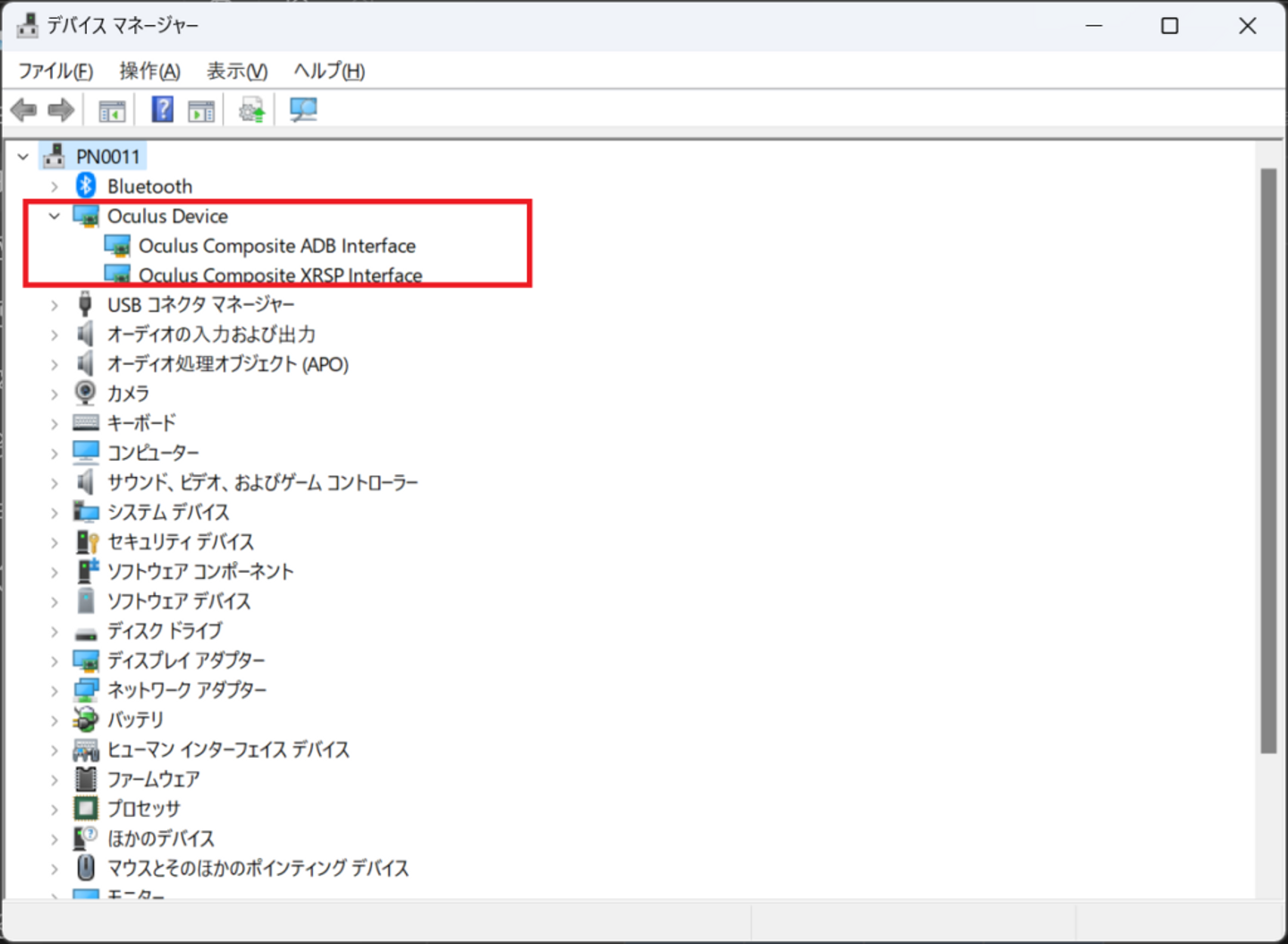
Task: Select the PN0011 root tree item
Action: click(108, 157)
